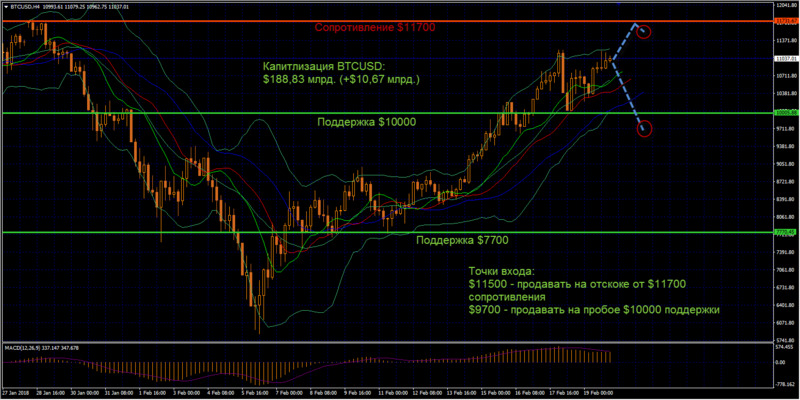Click the 8721.80 price axis label

(786, 182)
